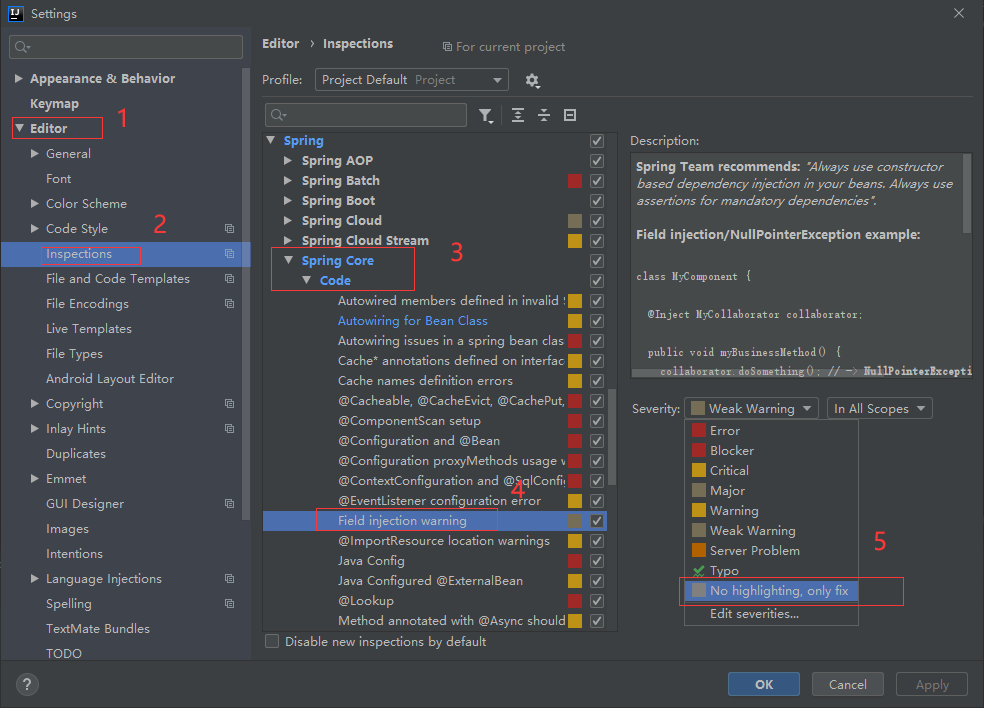
Task: Toggle the Spring Batch checkbox
Action: click(x=597, y=181)
